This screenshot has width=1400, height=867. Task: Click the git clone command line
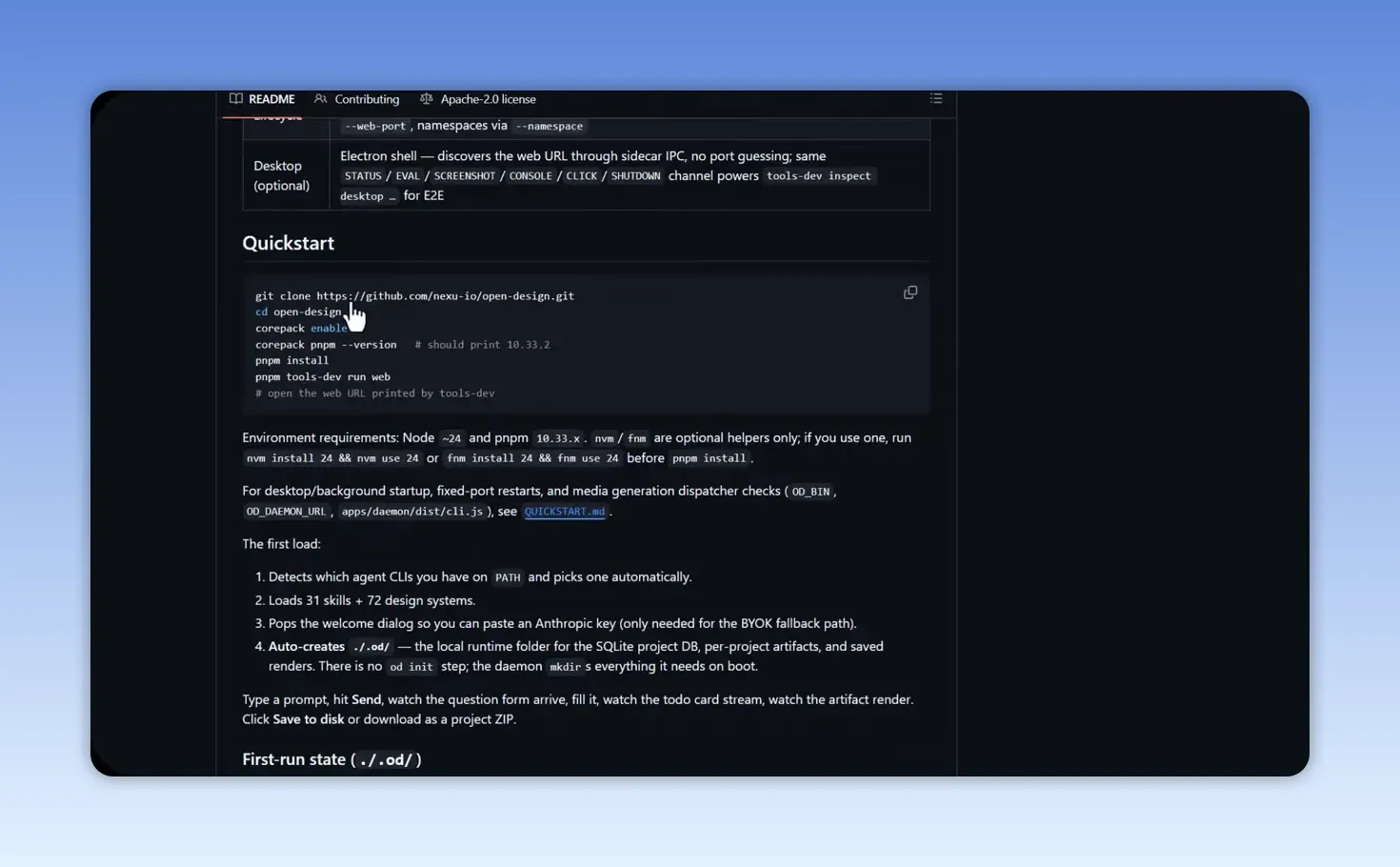coord(414,296)
